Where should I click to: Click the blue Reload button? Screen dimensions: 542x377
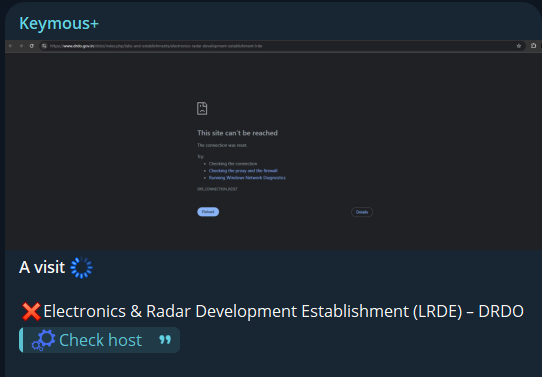tap(208, 212)
